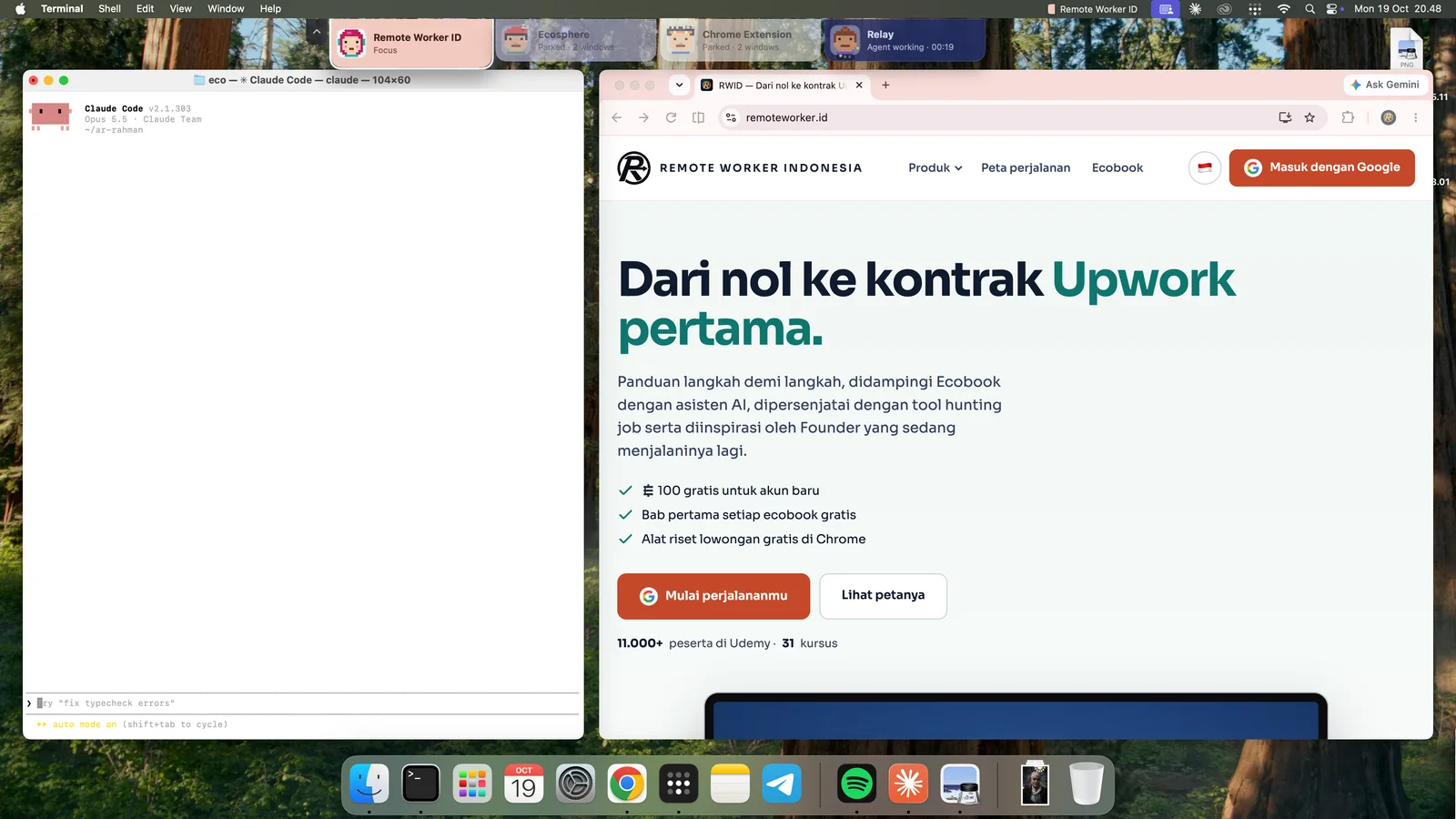Bookmark this page with the star icon
The width and height of the screenshot is (1456, 819).
point(1309,117)
